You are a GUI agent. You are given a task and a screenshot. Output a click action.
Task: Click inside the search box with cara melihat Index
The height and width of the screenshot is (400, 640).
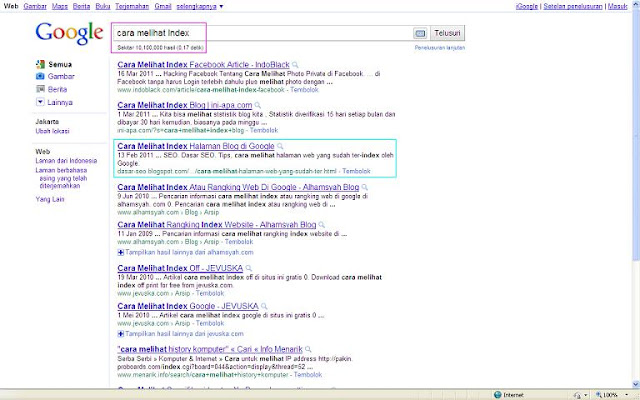[261, 33]
